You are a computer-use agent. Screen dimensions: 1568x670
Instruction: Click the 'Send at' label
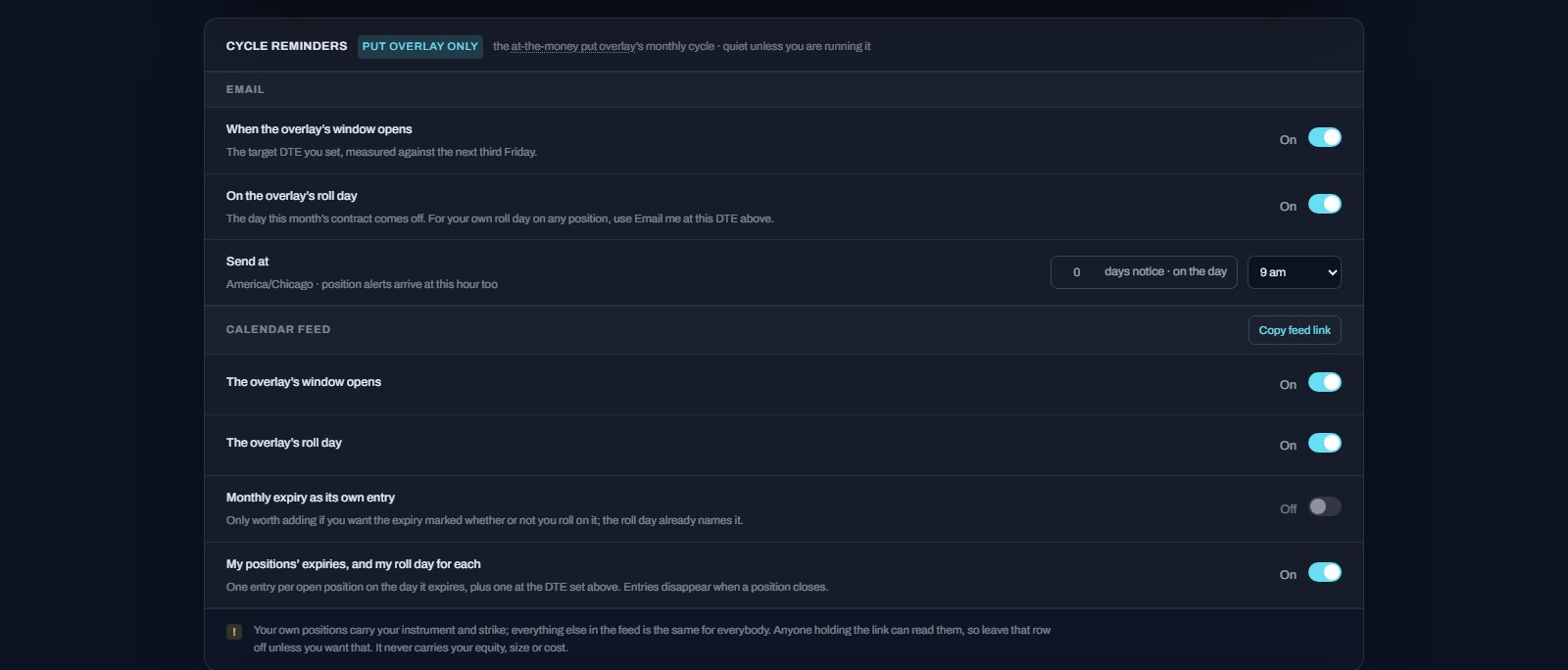pos(247,262)
